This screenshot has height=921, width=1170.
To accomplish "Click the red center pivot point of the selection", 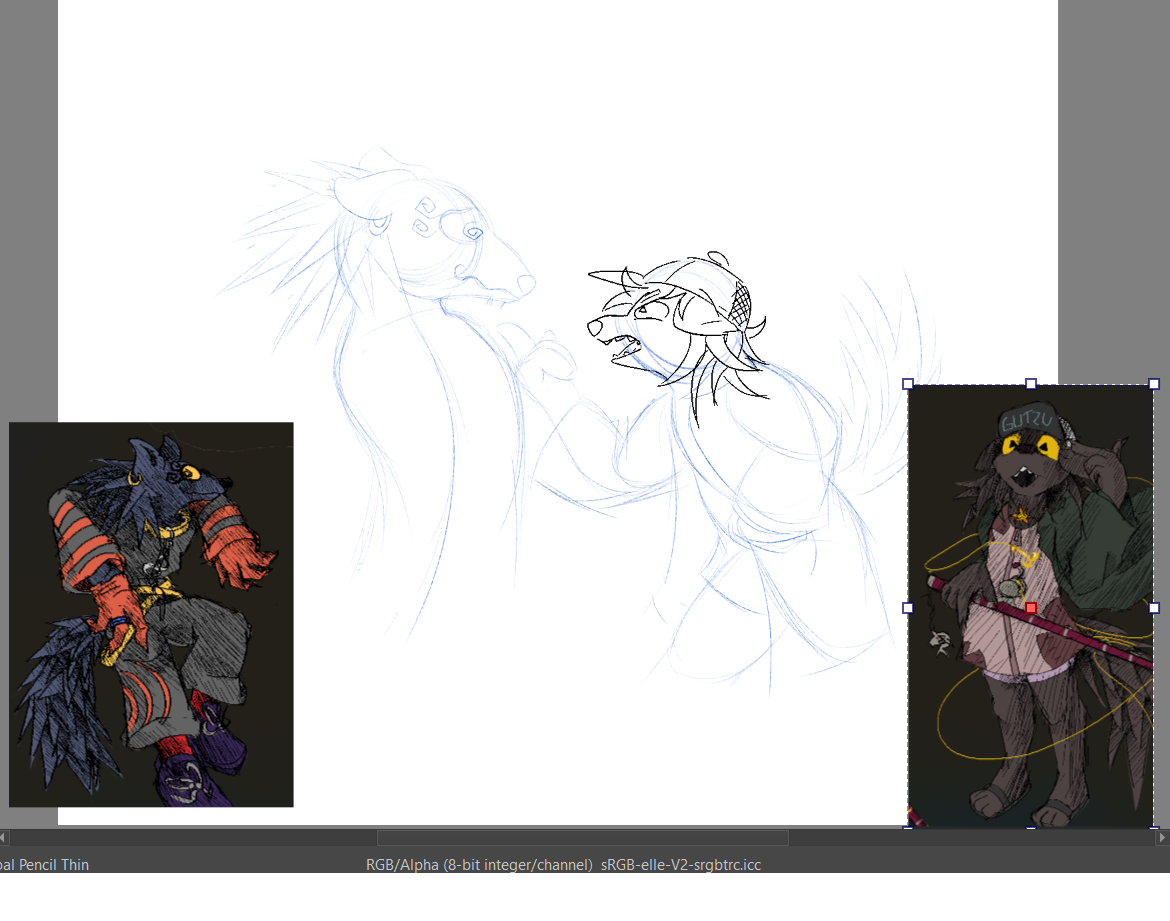I will 1030,608.
